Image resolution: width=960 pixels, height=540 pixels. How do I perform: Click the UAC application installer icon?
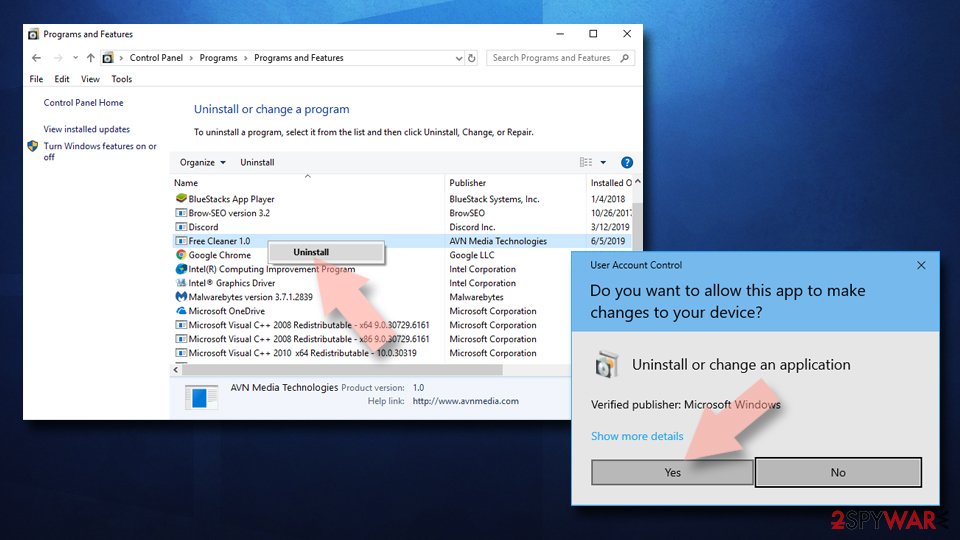(607, 364)
